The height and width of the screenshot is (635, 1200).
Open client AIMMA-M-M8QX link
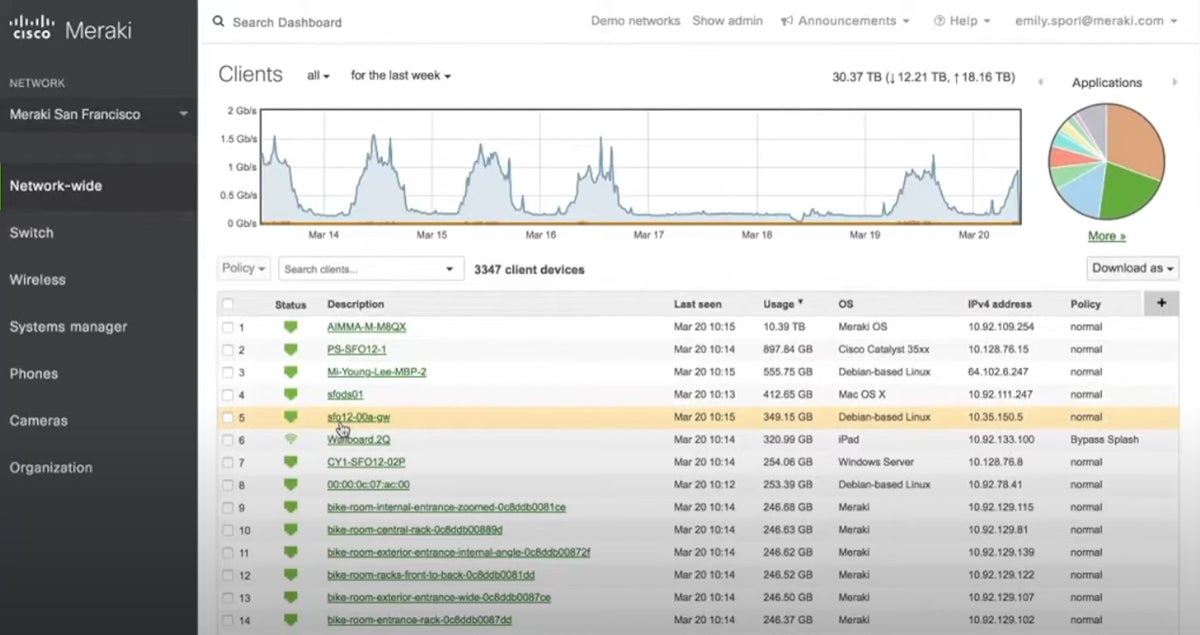pos(367,327)
